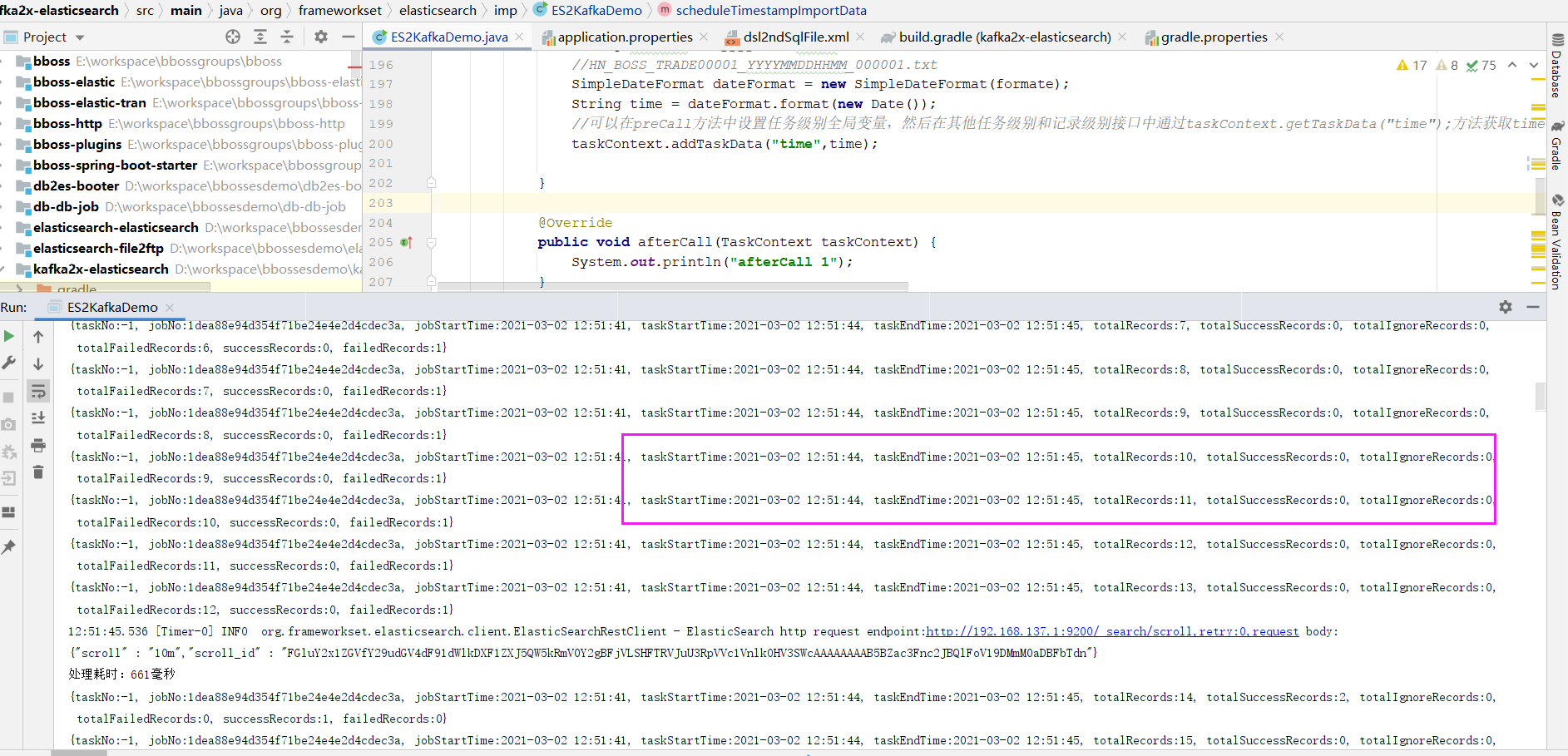1568x756 pixels.
Task: Click the 75 typos indicator
Action: [1481, 65]
